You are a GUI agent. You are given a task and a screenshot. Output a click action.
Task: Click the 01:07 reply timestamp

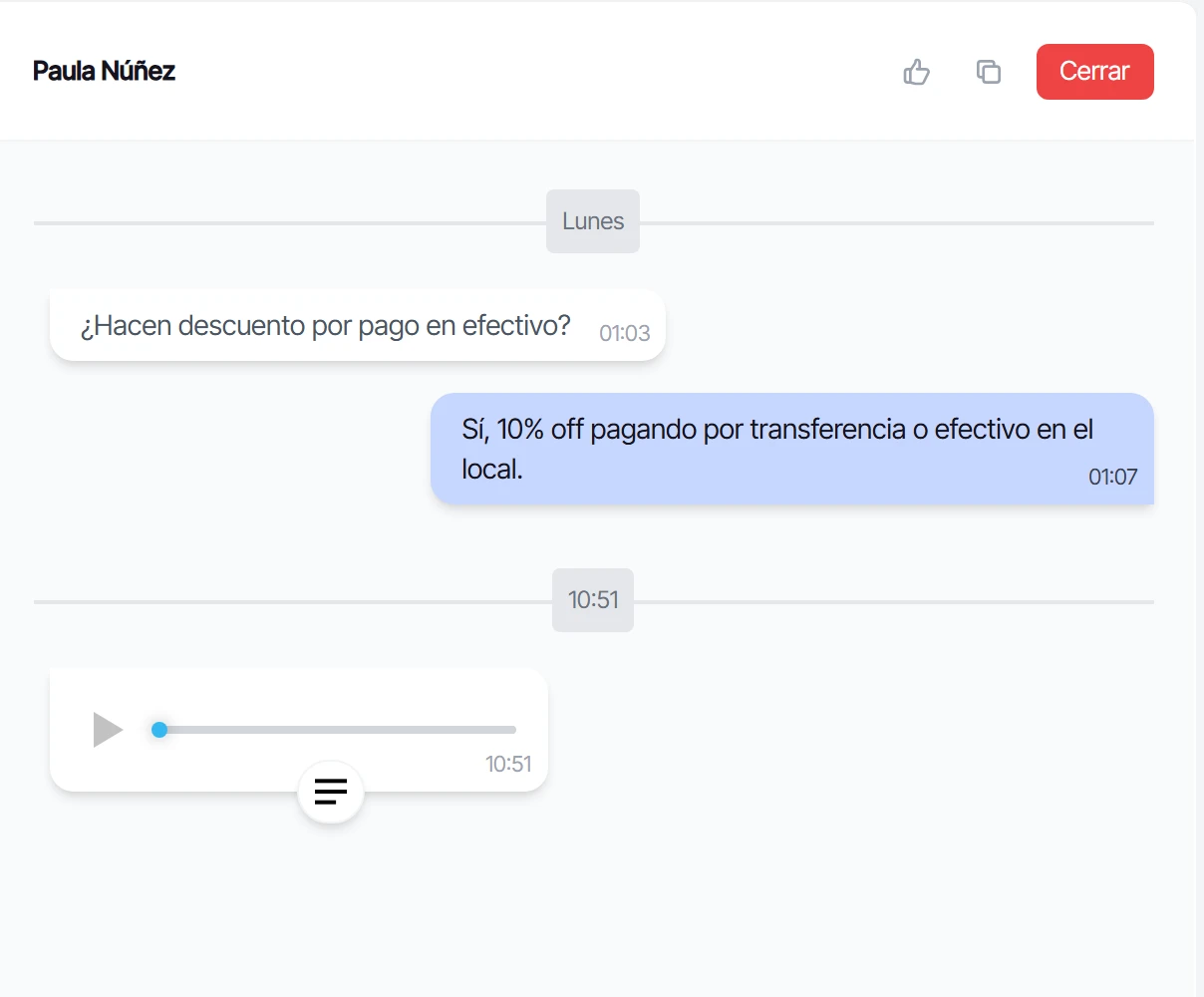1112,477
